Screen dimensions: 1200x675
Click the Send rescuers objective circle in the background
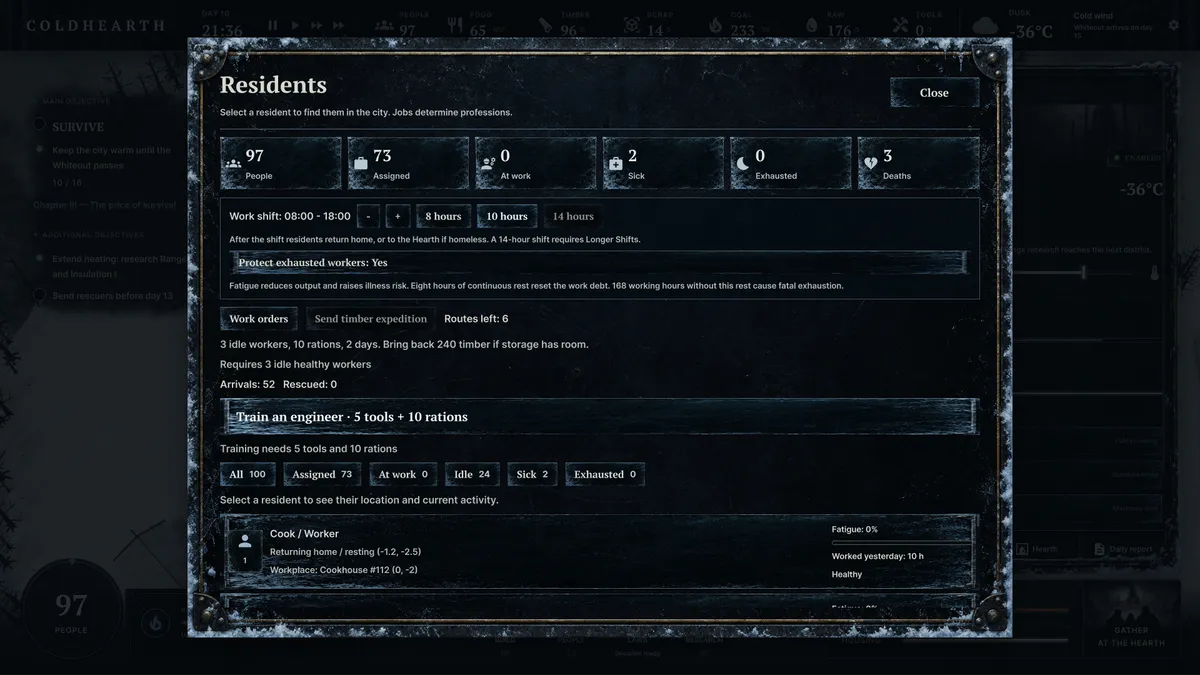point(40,295)
